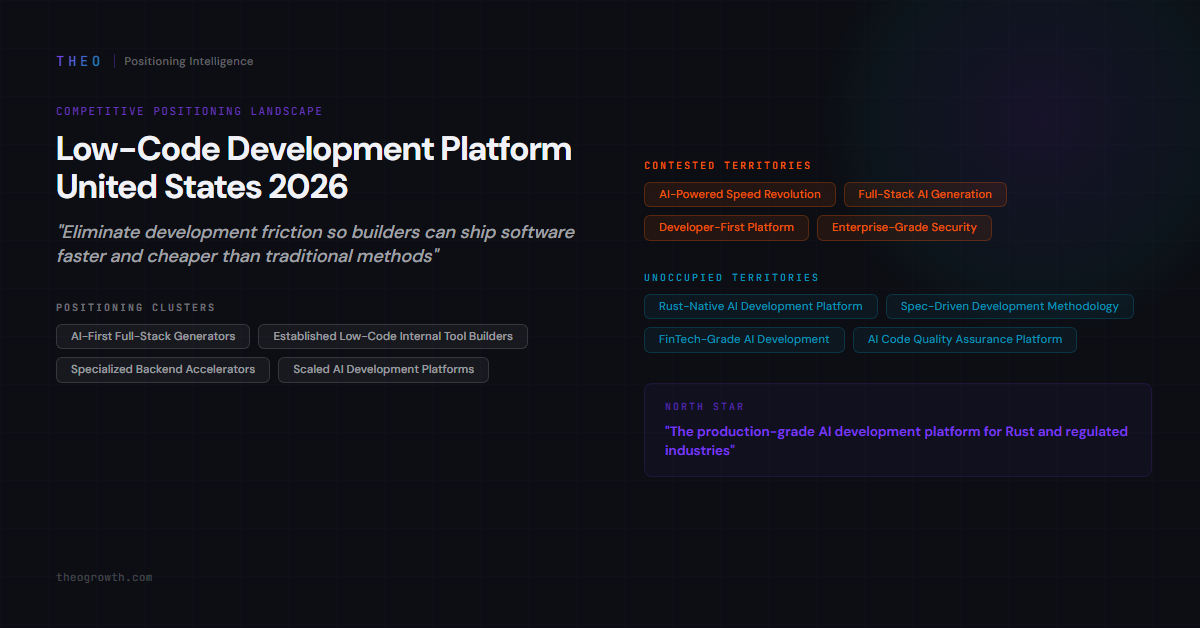Choose the Enterprise-Grade Security tag
The height and width of the screenshot is (628, 1200).
(905, 227)
